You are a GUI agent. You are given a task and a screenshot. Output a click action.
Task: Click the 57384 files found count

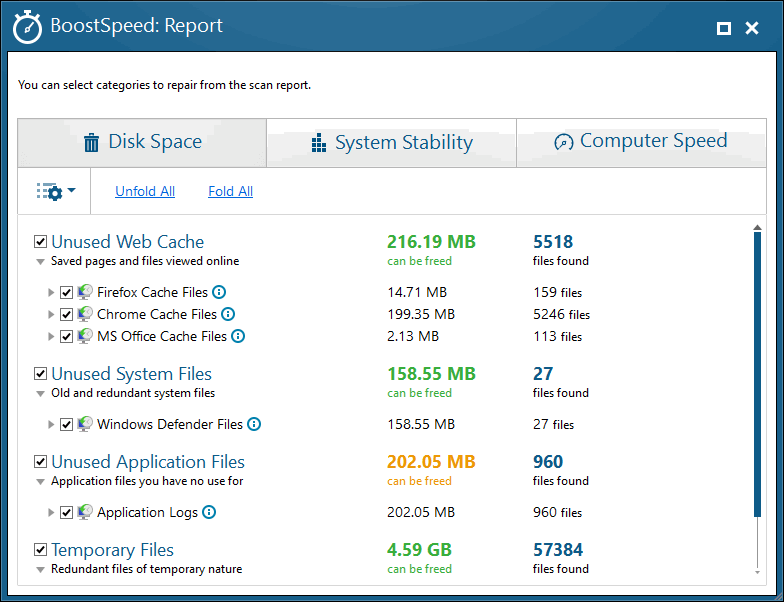(558, 550)
